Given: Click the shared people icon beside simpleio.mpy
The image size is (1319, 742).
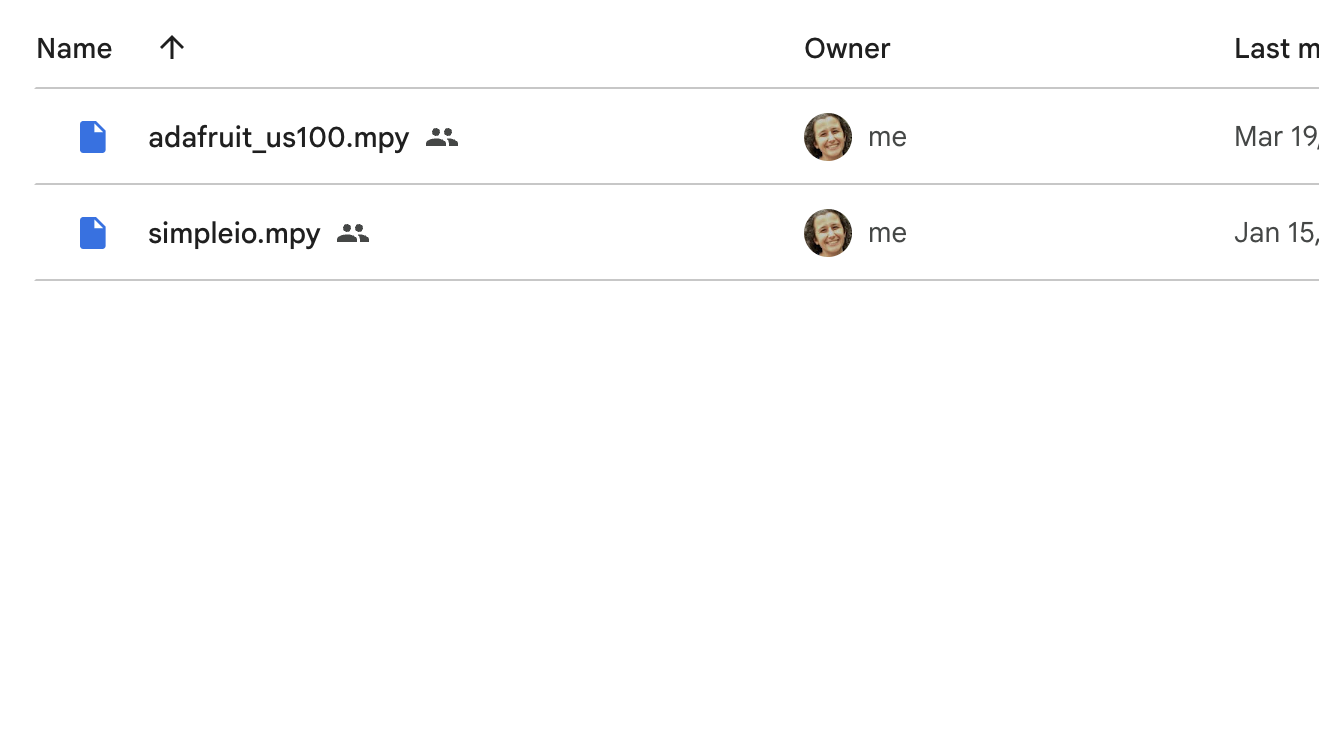Looking at the screenshot, I should coord(353,233).
